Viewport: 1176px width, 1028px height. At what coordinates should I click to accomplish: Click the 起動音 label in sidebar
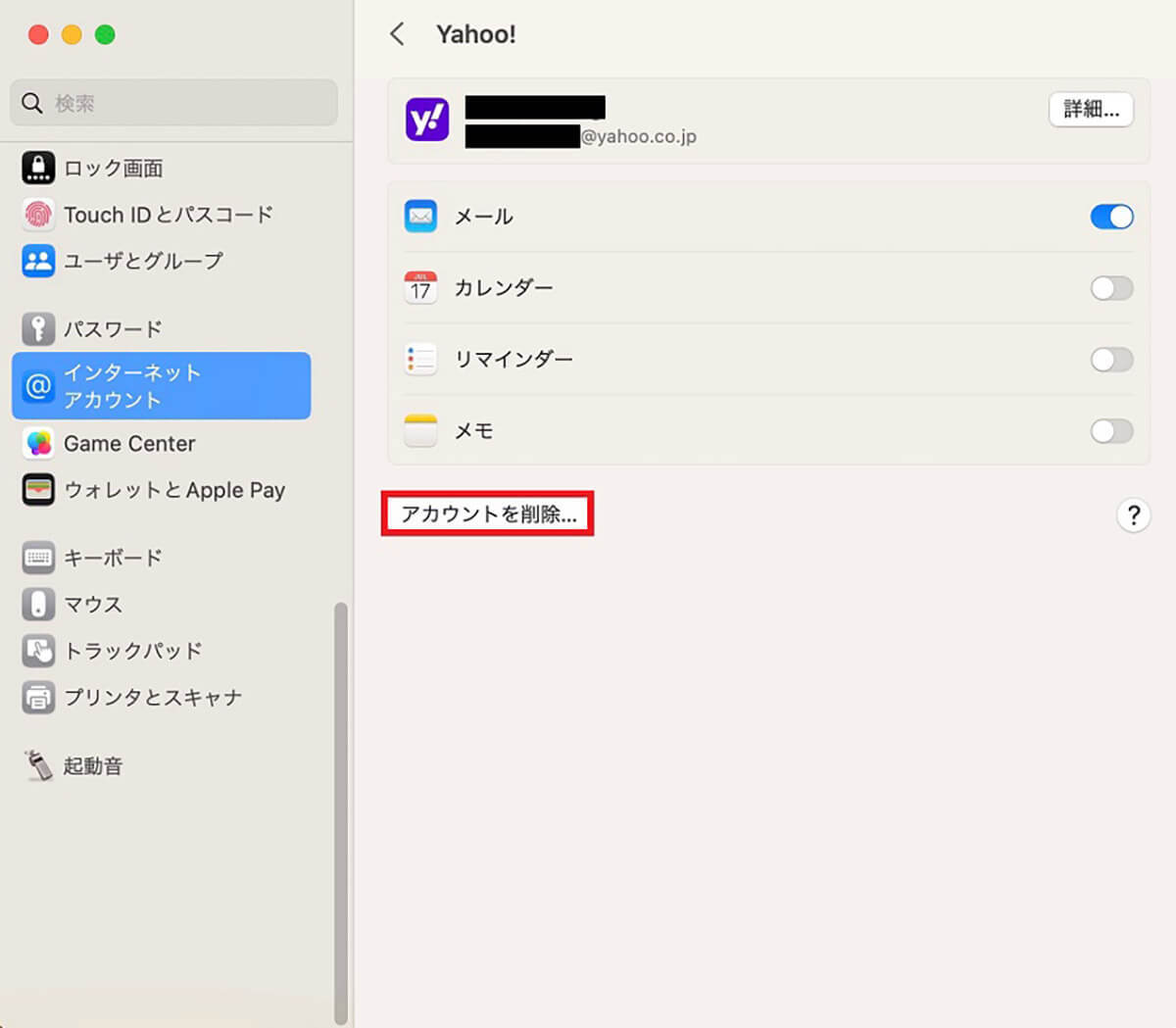click(x=93, y=765)
